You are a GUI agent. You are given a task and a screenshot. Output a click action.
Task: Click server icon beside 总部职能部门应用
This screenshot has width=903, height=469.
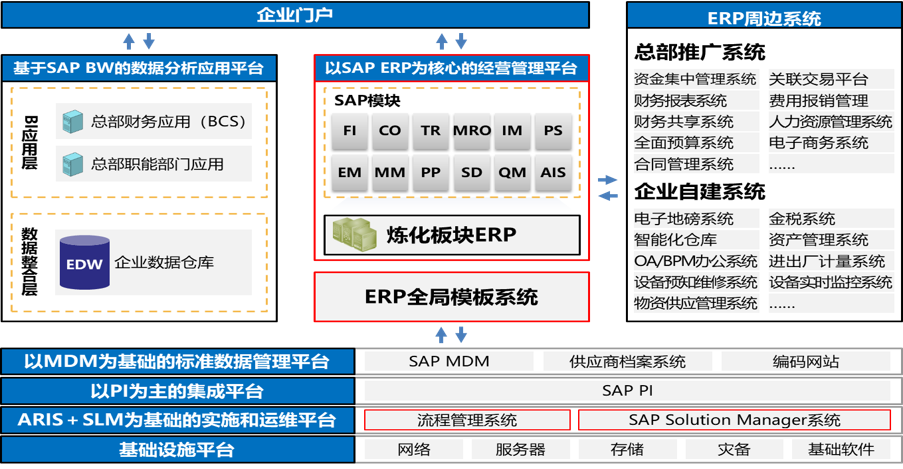[73, 164]
